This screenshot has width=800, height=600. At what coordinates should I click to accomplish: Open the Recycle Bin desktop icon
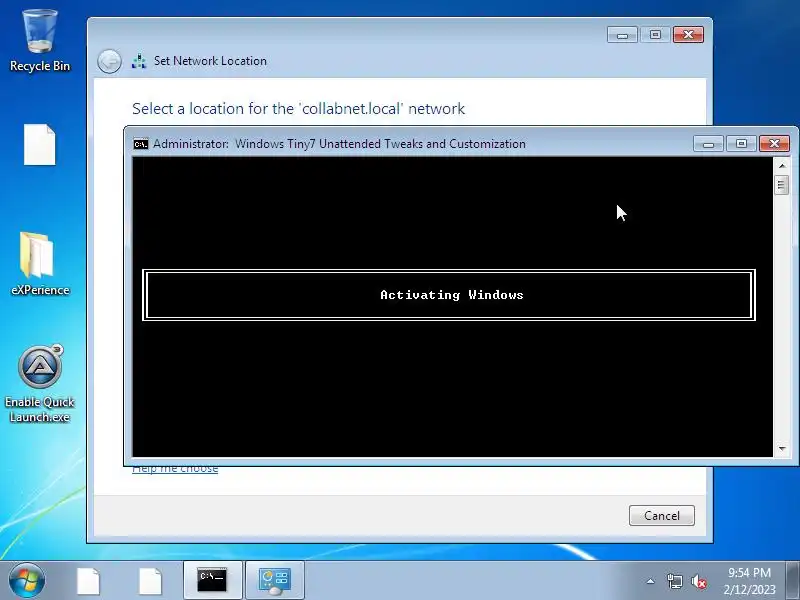point(40,41)
